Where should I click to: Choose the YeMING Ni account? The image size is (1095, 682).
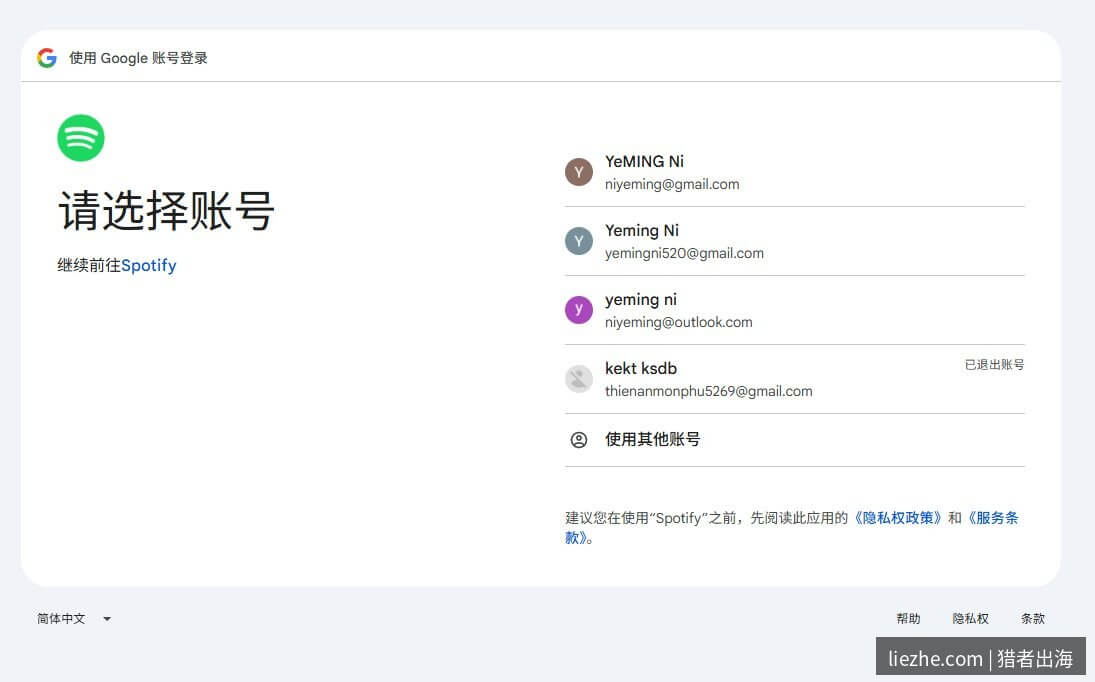[795, 172]
